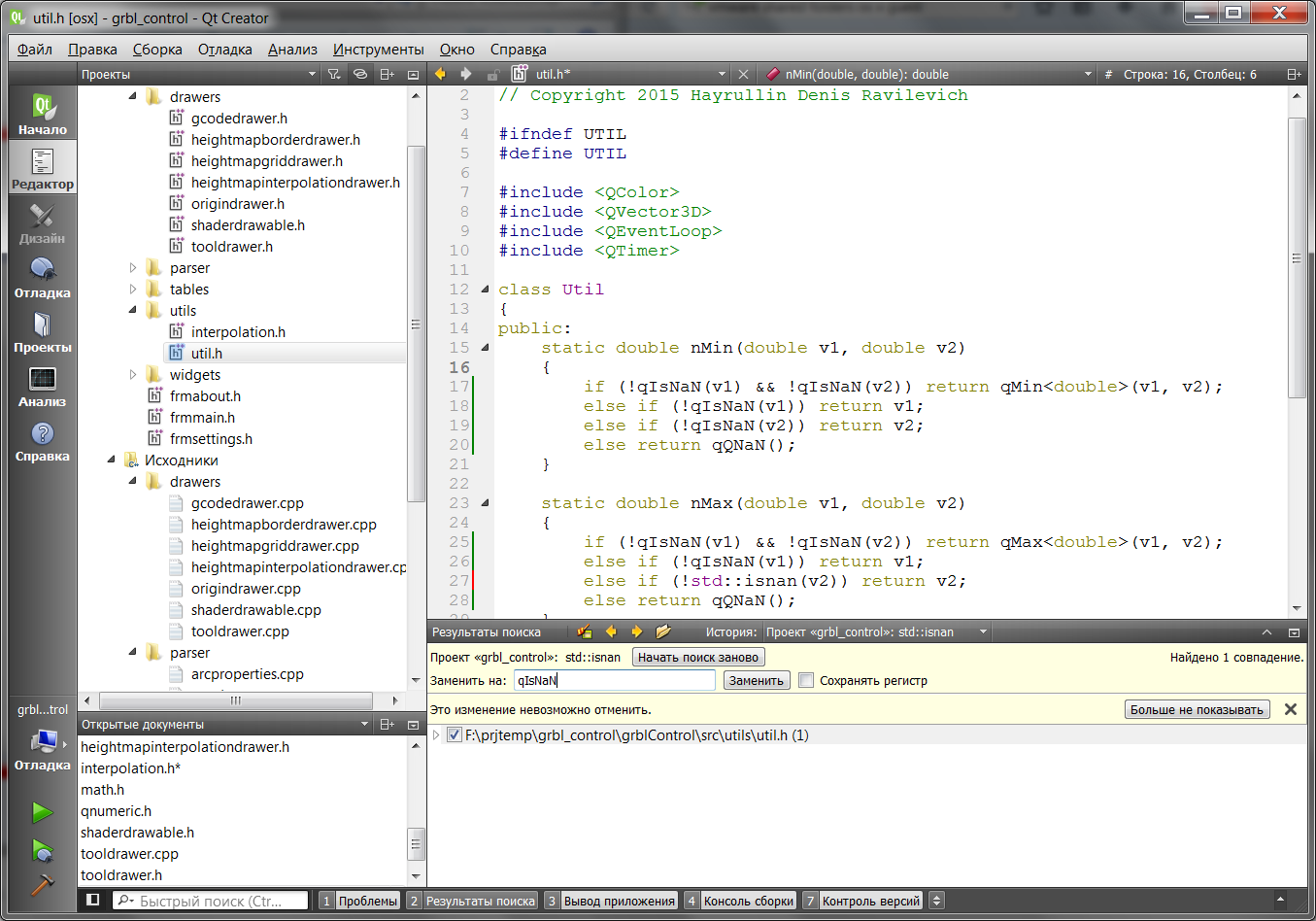Collapse the utils folder

(x=133, y=310)
